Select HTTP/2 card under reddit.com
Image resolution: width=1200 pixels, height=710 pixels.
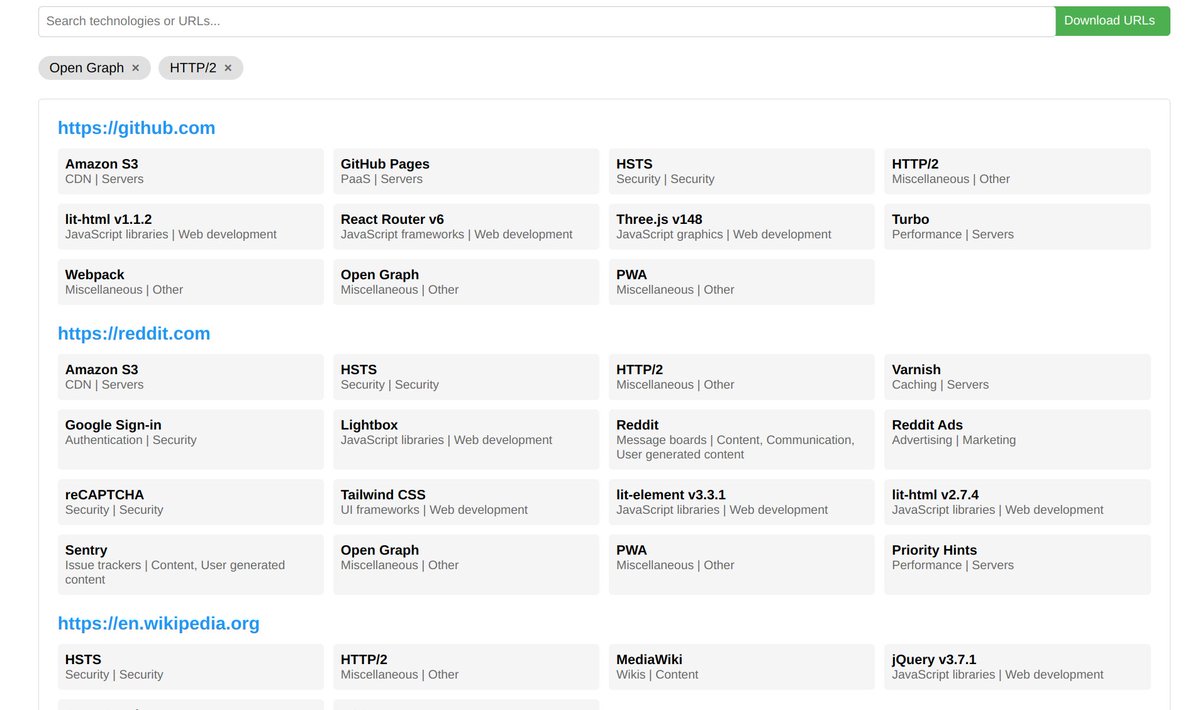click(742, 376)
